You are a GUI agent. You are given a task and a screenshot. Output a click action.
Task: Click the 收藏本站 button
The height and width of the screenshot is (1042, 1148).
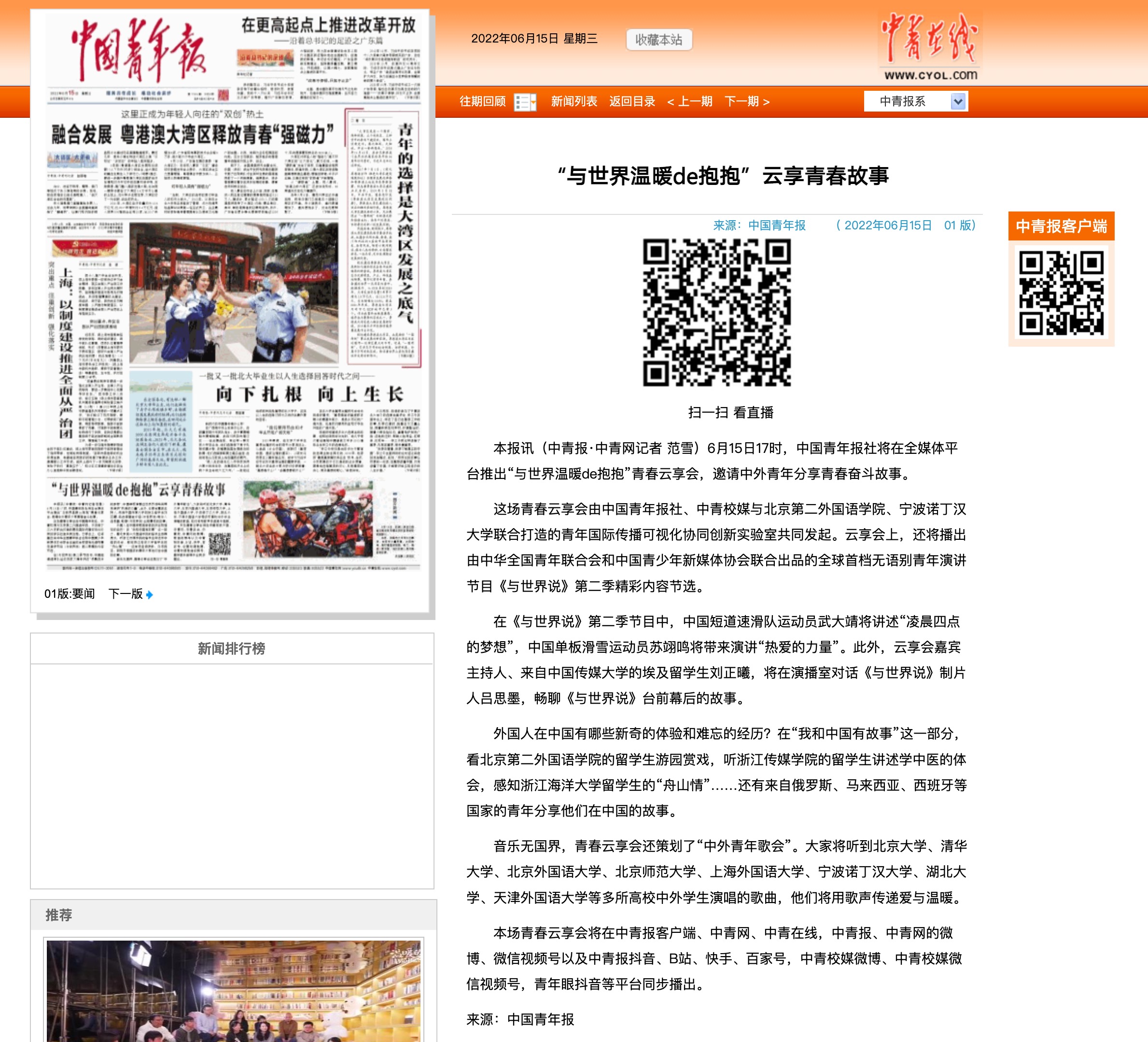(x=659, y=40)
